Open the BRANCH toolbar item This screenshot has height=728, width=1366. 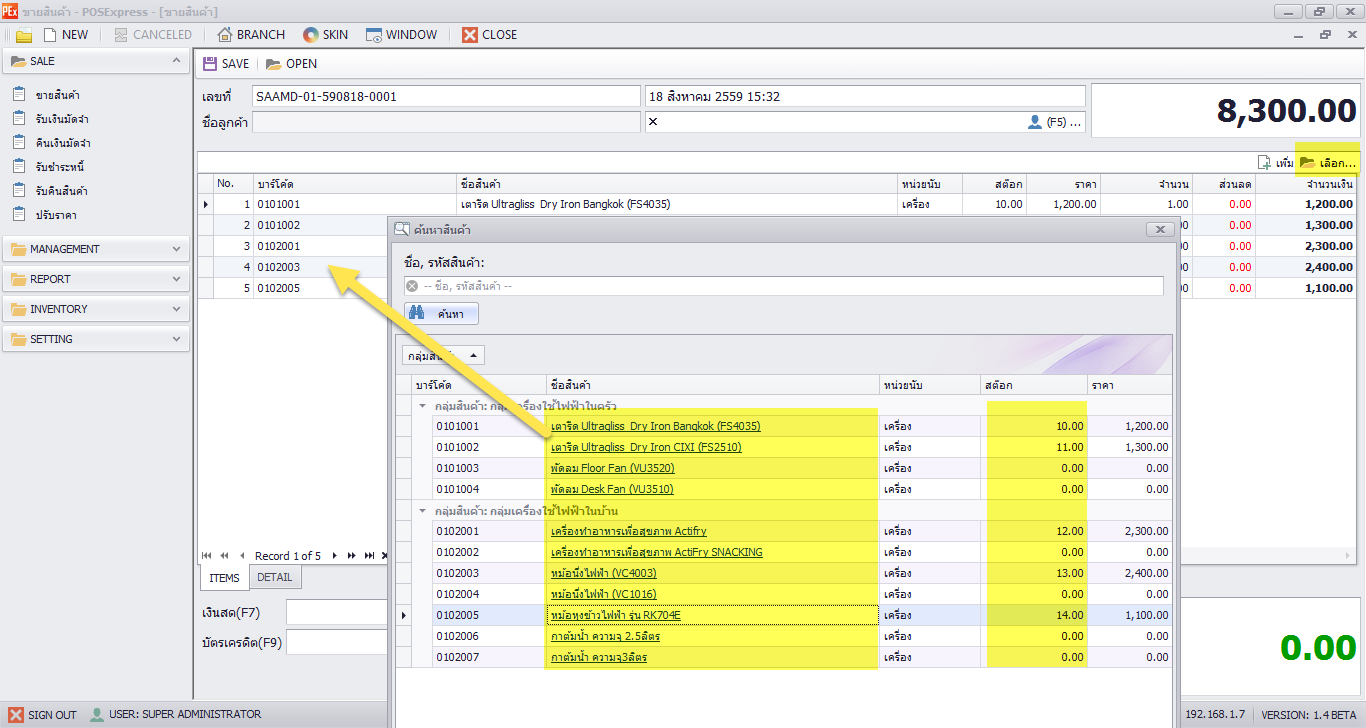(251, 35)
